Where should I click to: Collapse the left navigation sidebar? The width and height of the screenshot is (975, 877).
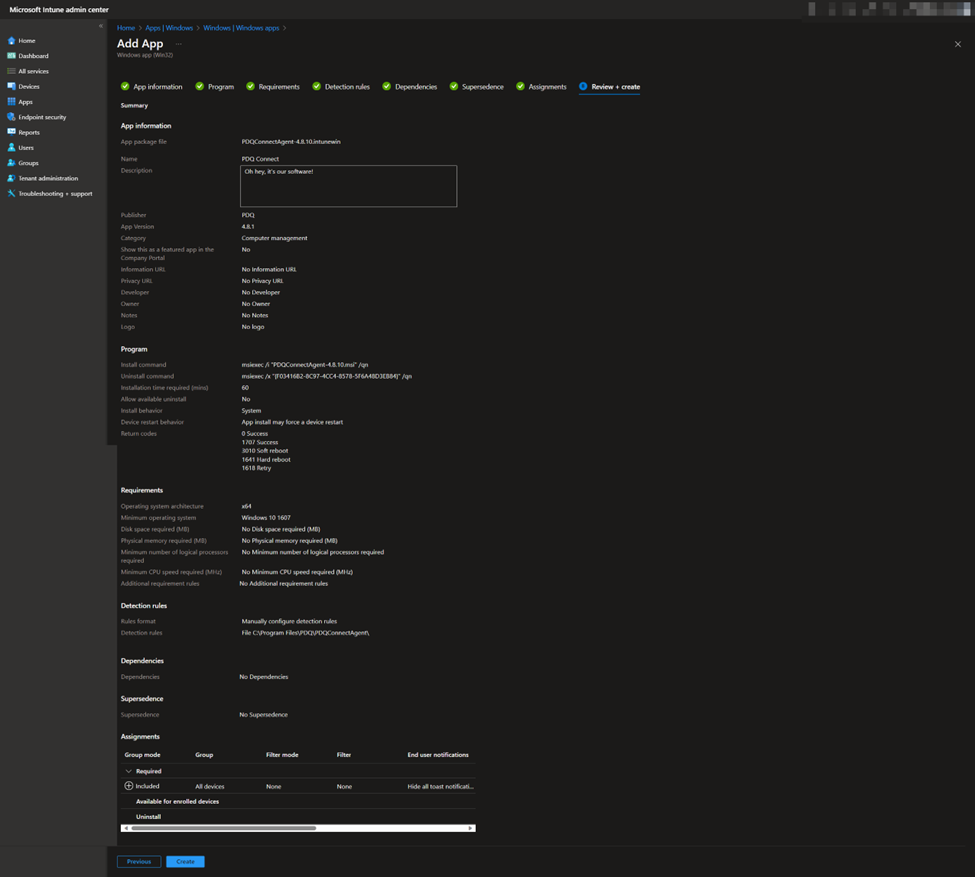[101, 26]
